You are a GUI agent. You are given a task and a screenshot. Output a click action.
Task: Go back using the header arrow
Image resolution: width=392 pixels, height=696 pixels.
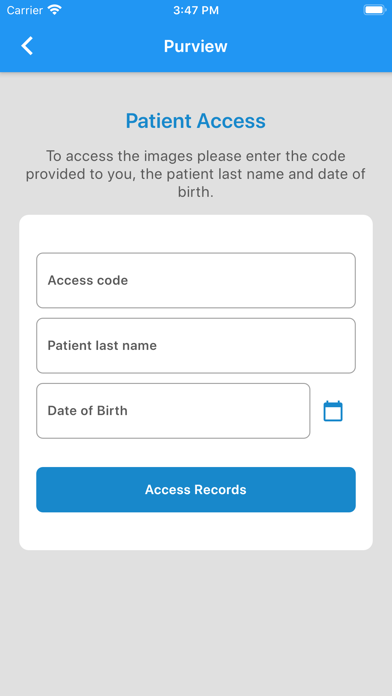point(27,46)
